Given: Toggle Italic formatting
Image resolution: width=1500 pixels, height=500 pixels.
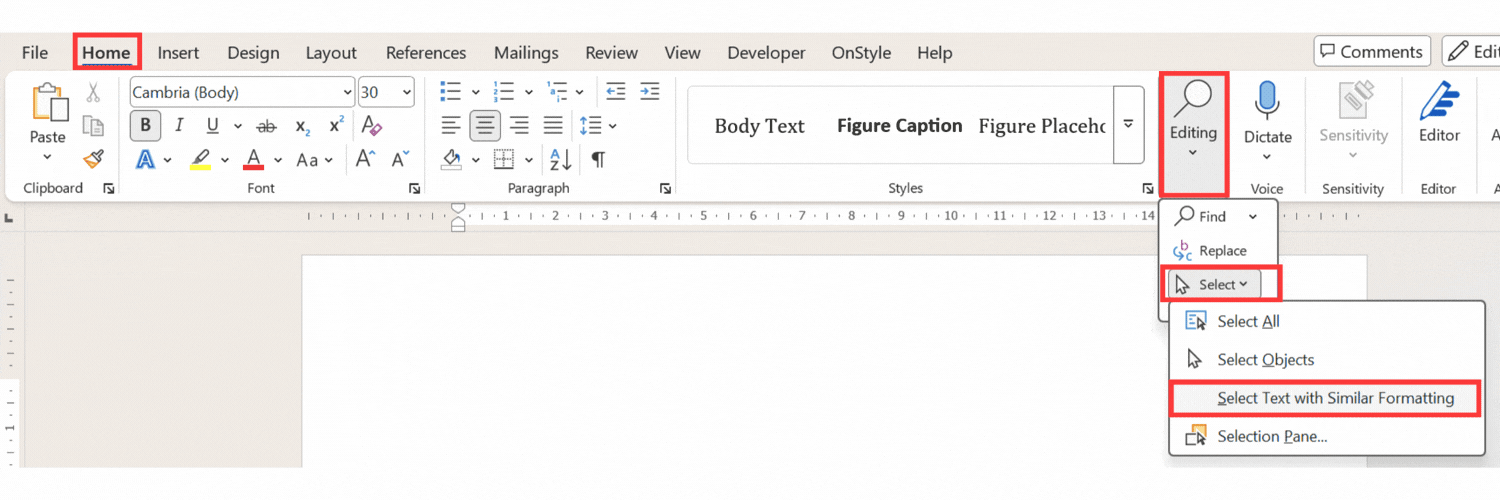Looking at the screenshot, I should [179, 125].
